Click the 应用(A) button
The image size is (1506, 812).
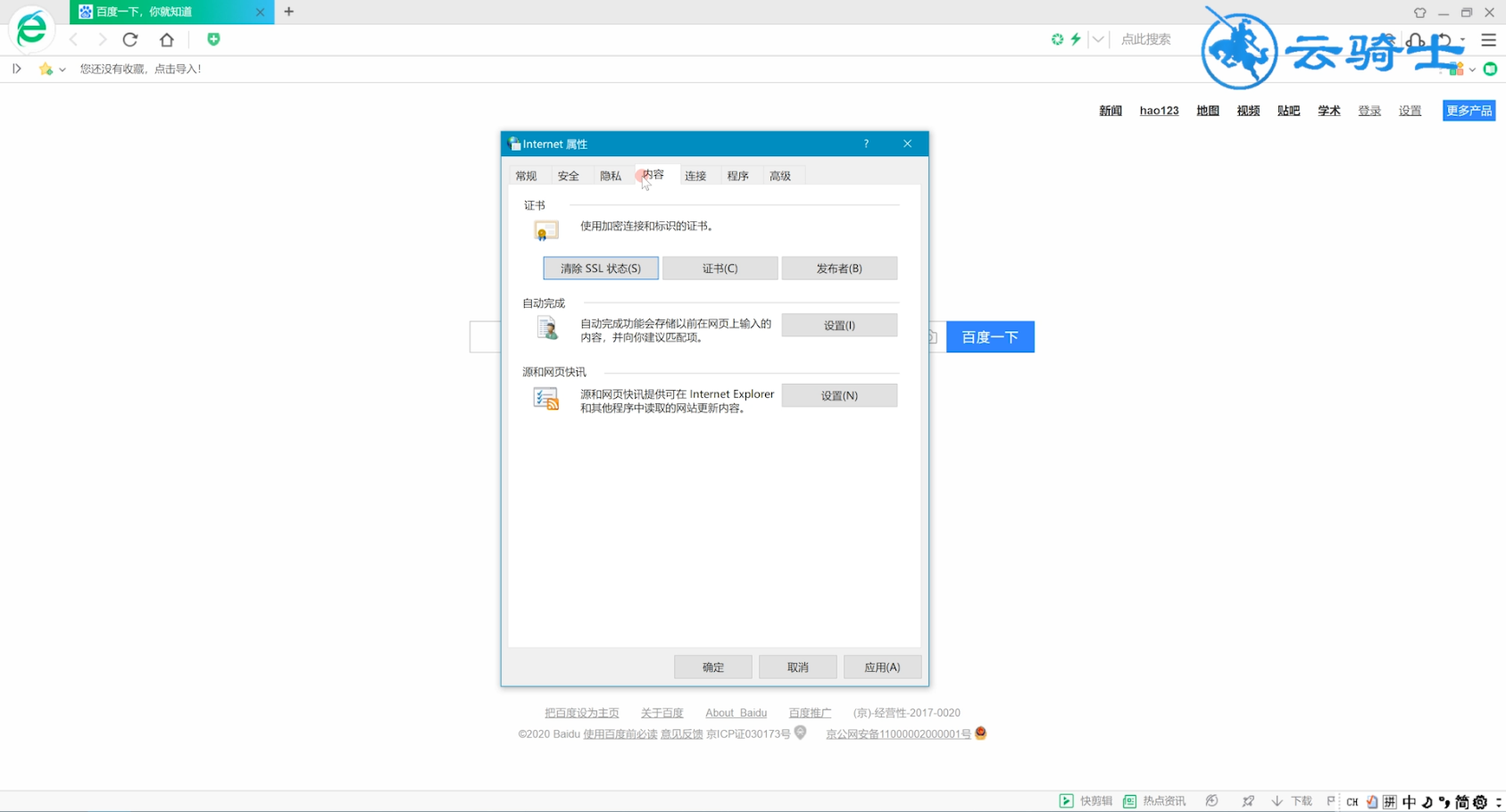click(882, 667)
